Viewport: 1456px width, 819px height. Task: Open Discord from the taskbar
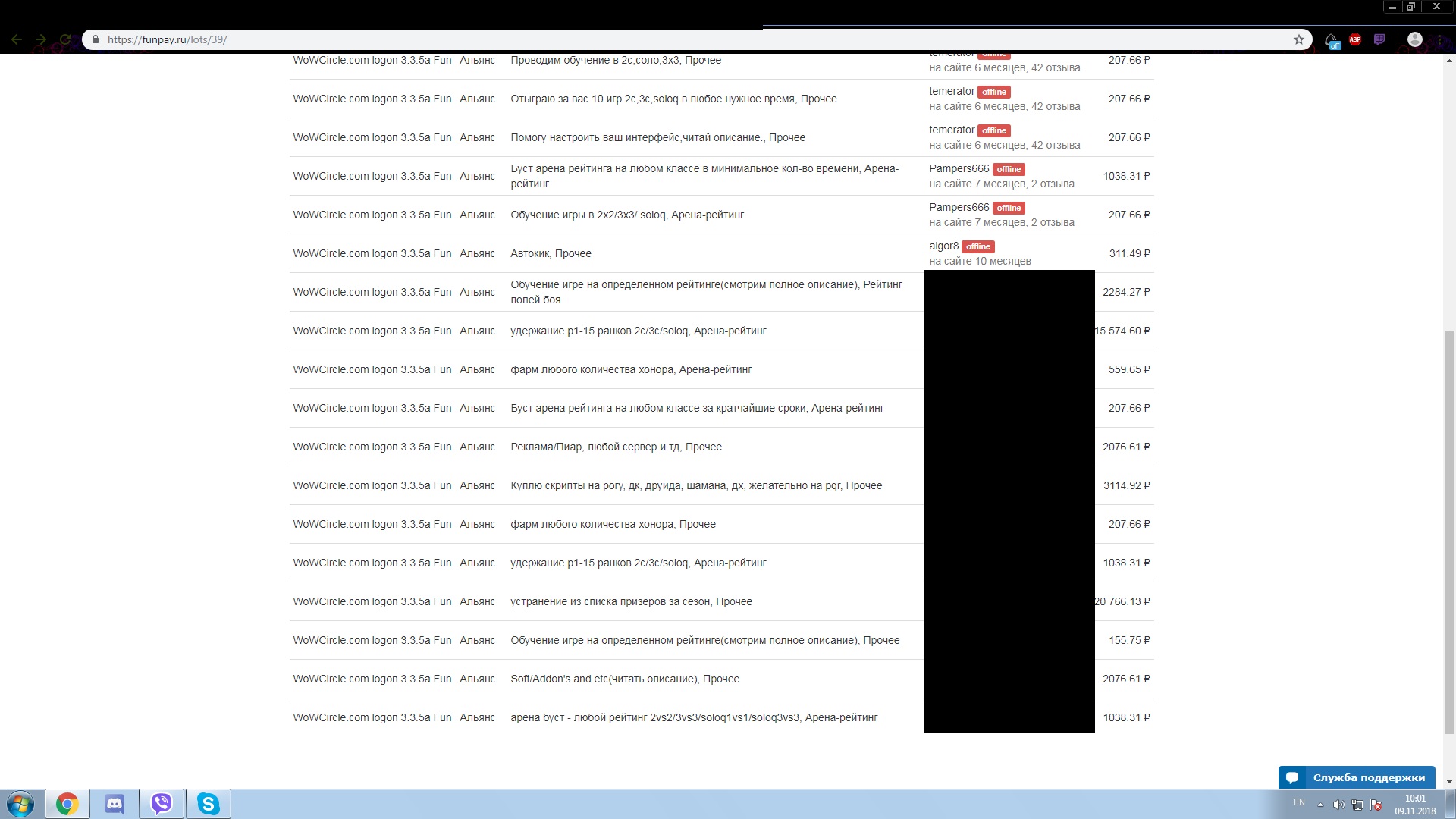[115, 804]
